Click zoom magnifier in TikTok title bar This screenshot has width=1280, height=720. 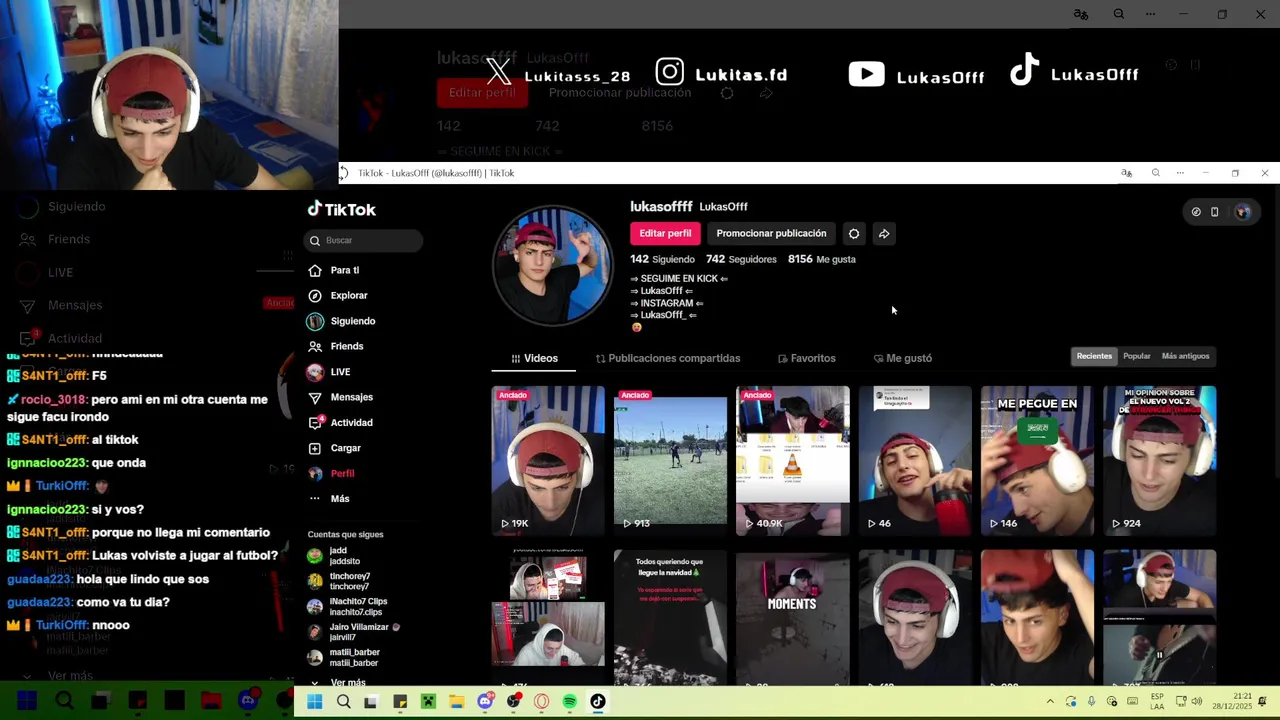point(1156,173)
